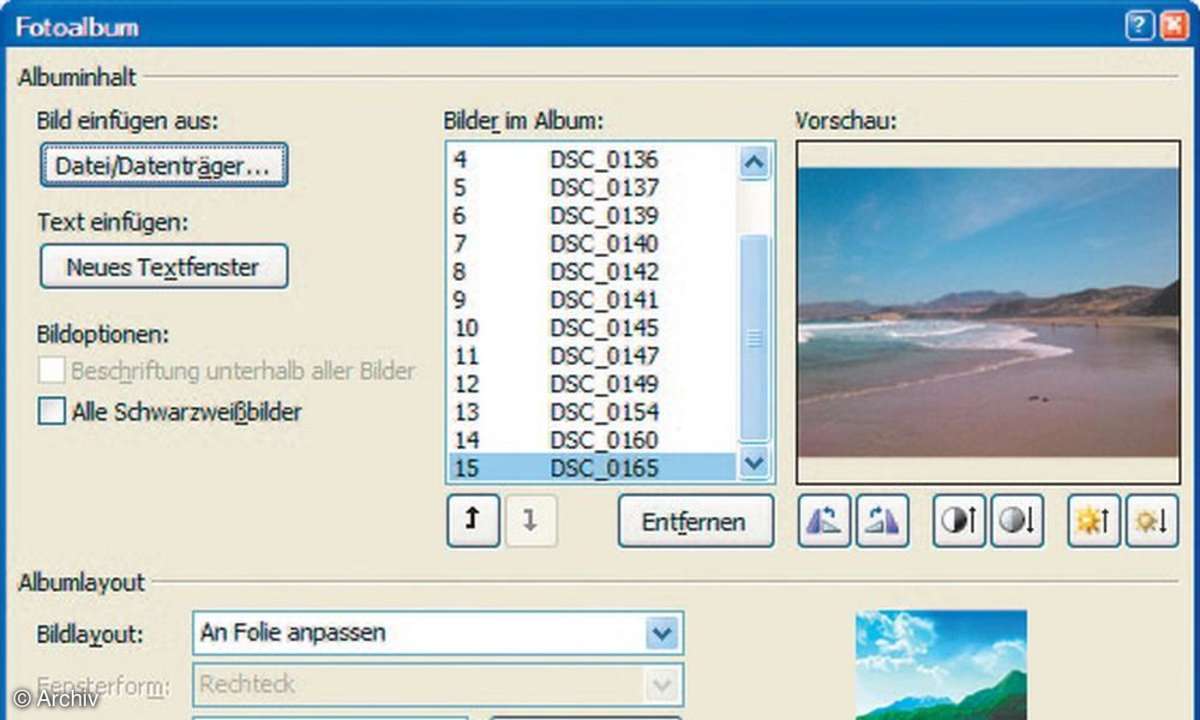This screenshot has height=720, width=1200.
Task: Select DSC_0160 in the album list
Action: (x=593, y=439)
